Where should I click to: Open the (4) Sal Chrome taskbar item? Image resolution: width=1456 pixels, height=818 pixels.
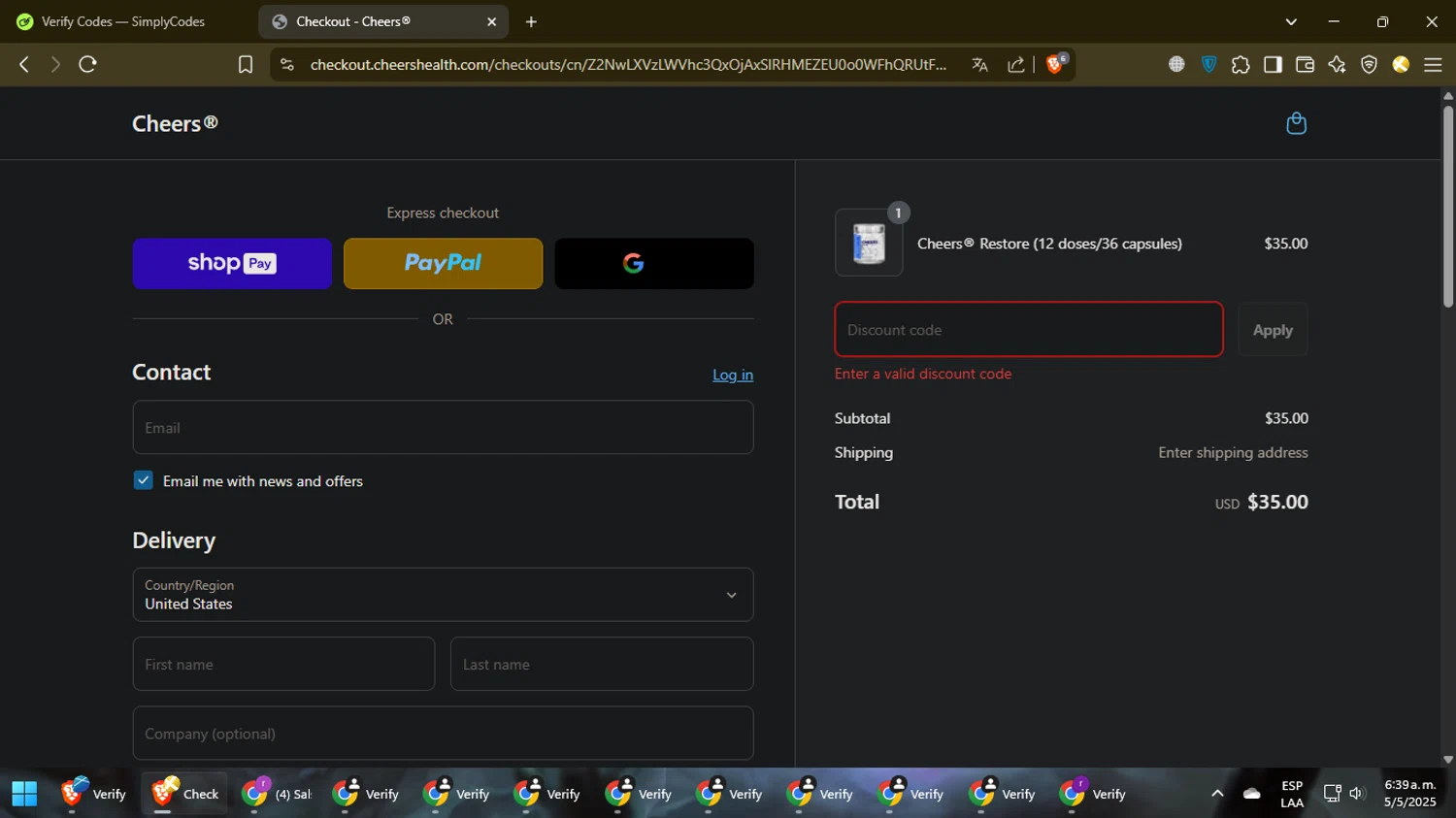[x=278, y=794]
